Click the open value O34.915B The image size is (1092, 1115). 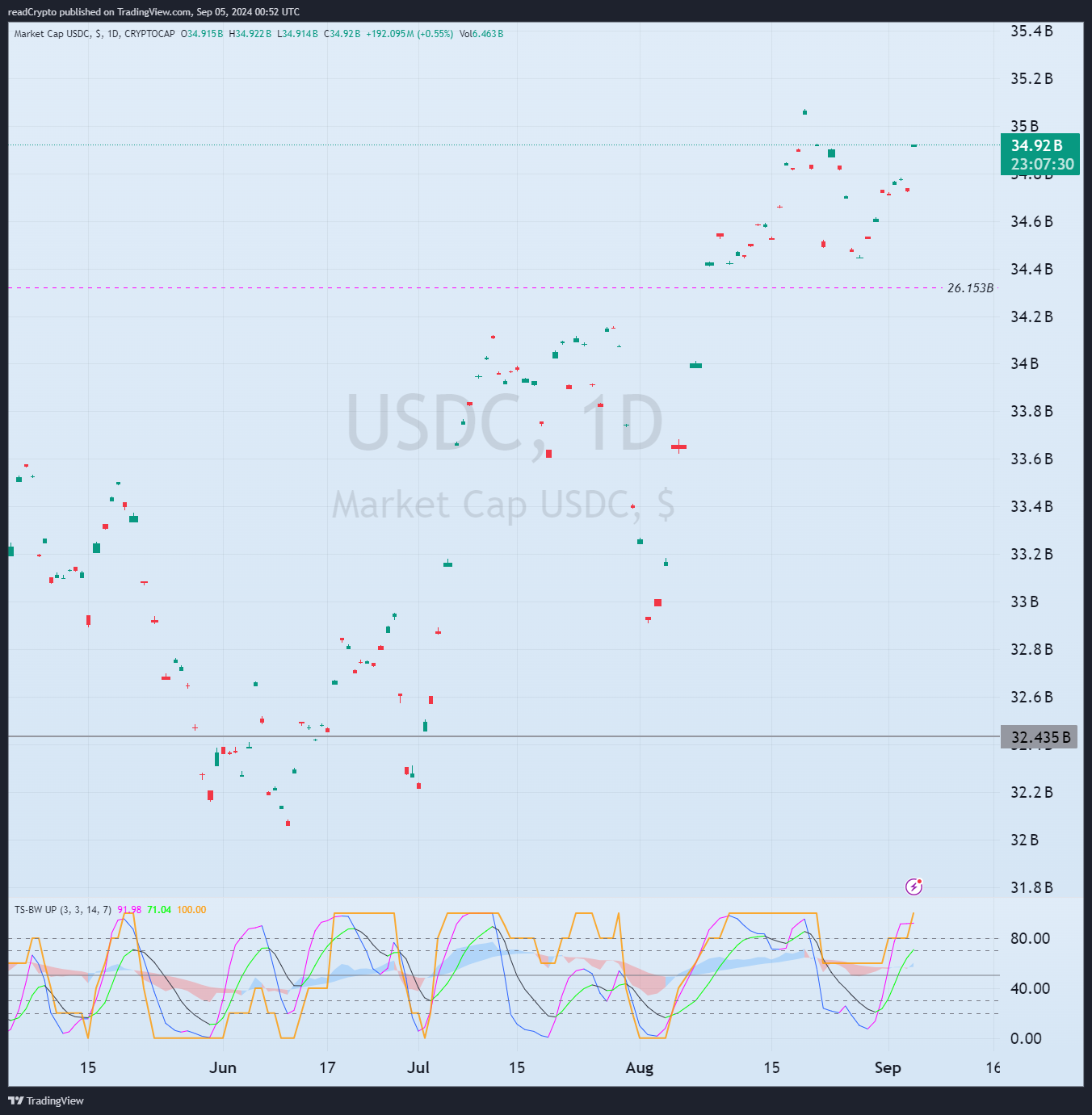[x=202, y=34]
